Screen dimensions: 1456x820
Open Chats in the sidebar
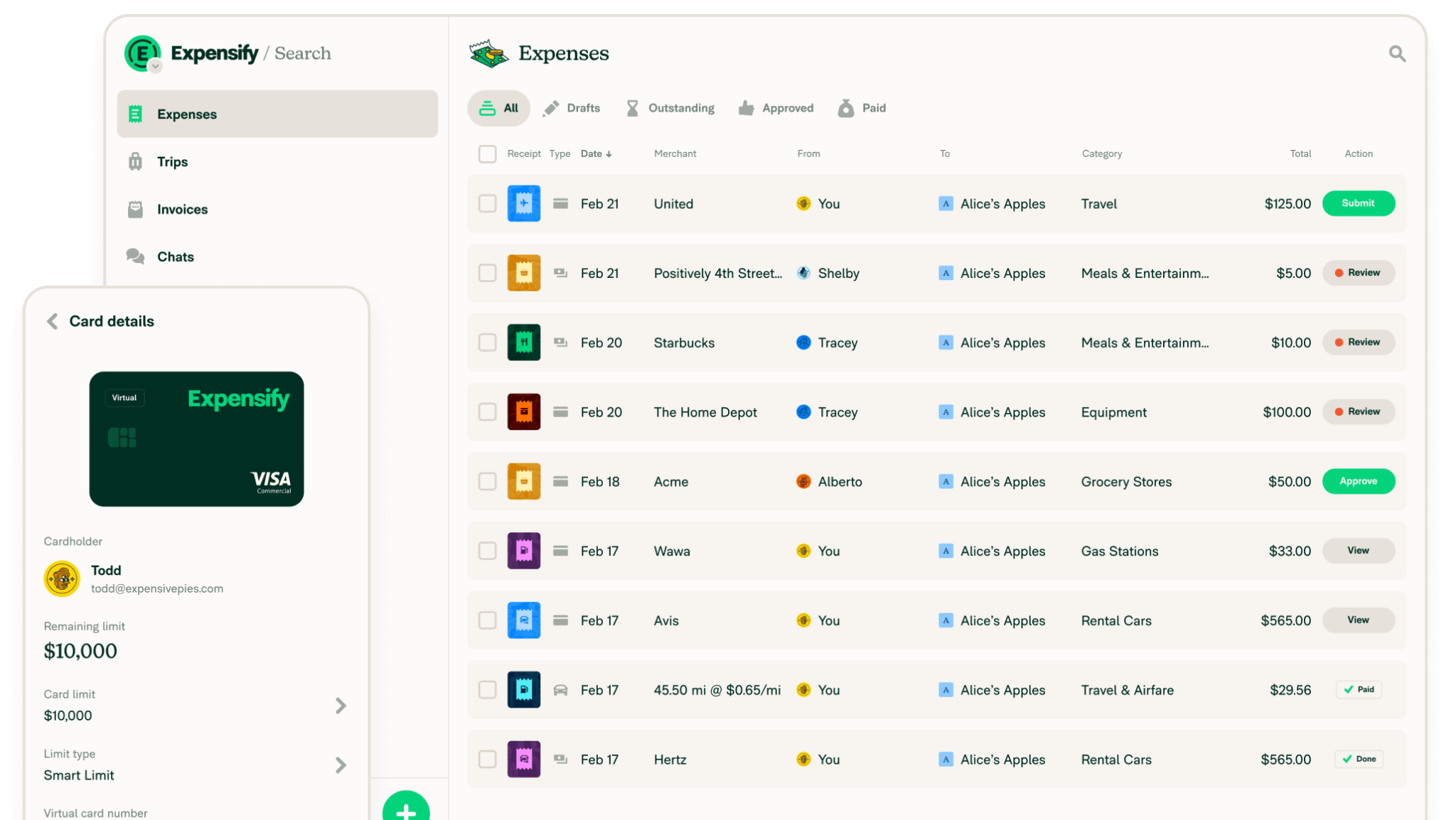coord(277,257)
